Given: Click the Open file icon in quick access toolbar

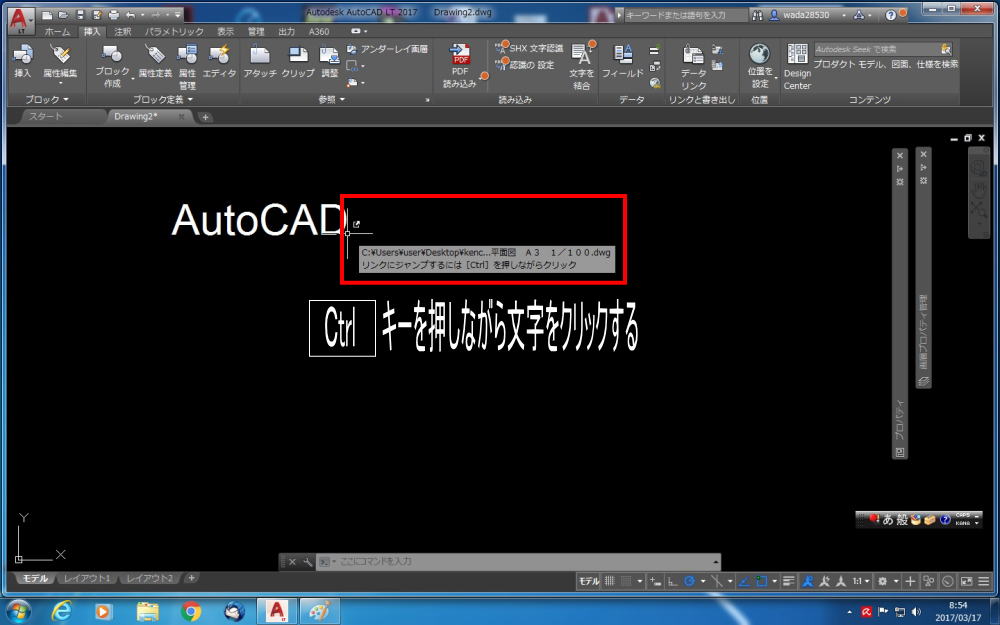Looking at the screenshot, I should point(63,15).
